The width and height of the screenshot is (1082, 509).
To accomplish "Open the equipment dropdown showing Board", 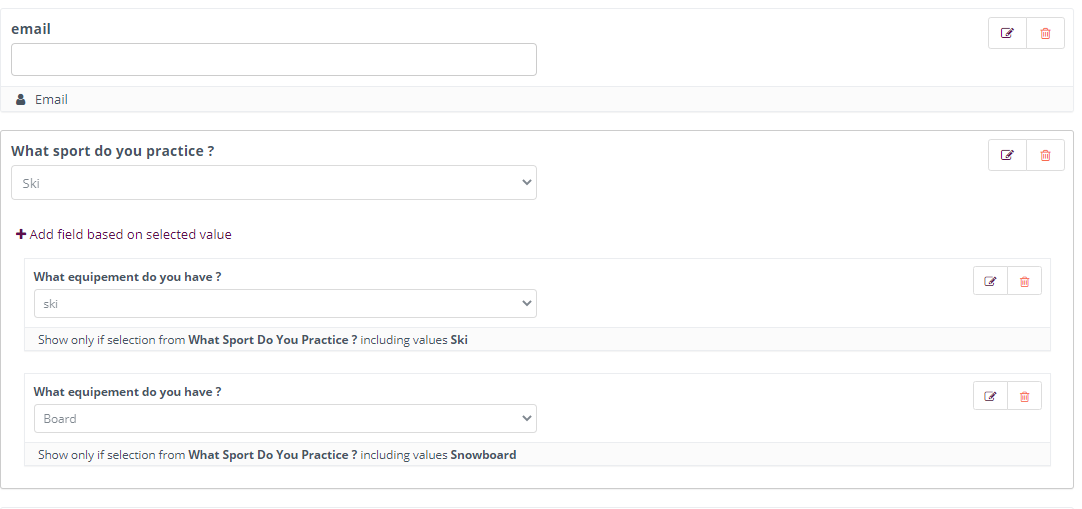I will point(285,419).
